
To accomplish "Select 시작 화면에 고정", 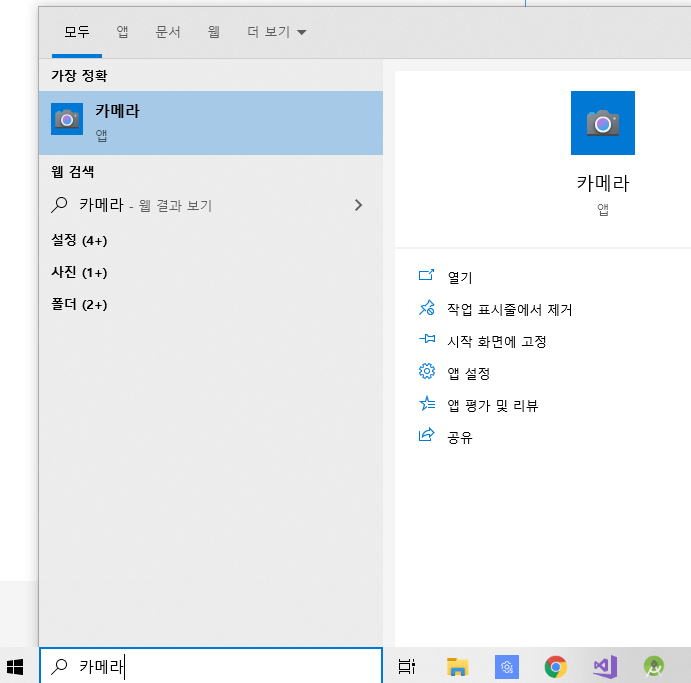I will pyautogui.click(x=497, y=342).
